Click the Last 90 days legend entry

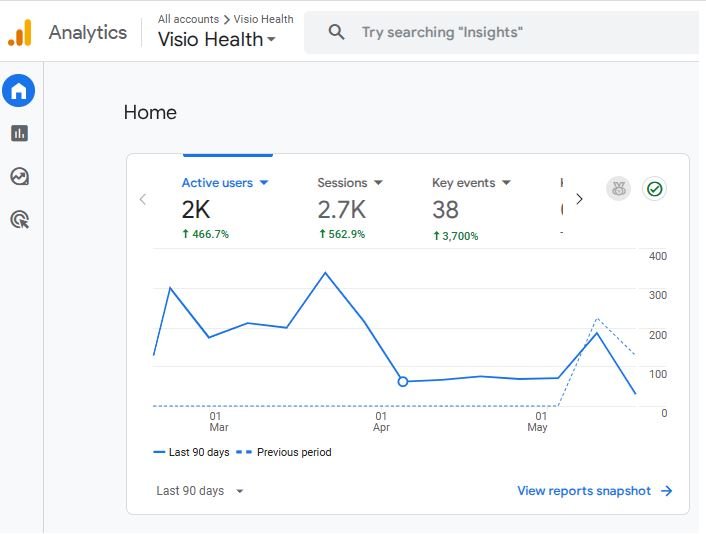tap(191, 452)
